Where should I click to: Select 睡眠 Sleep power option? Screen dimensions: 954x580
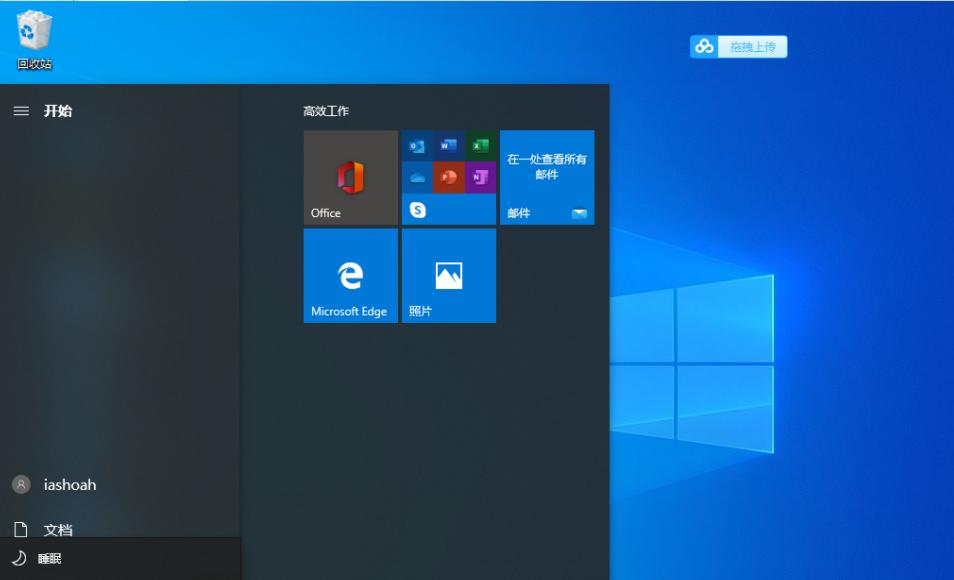click(120, 558)
